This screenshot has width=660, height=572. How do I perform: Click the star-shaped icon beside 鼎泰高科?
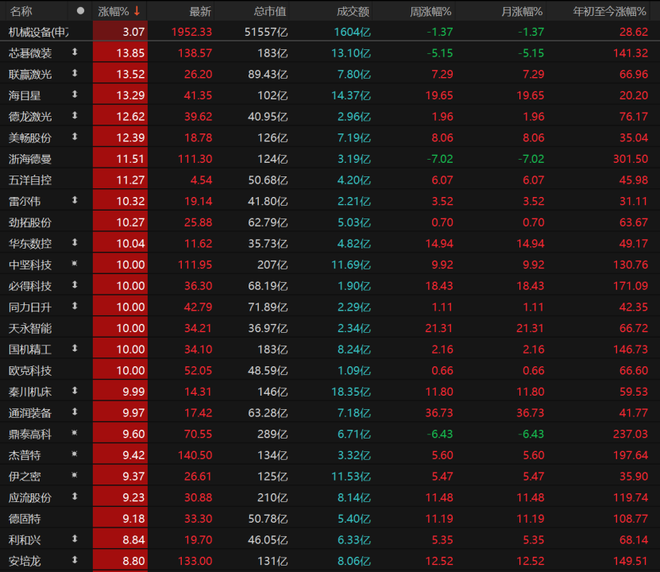tap(75, 433)
